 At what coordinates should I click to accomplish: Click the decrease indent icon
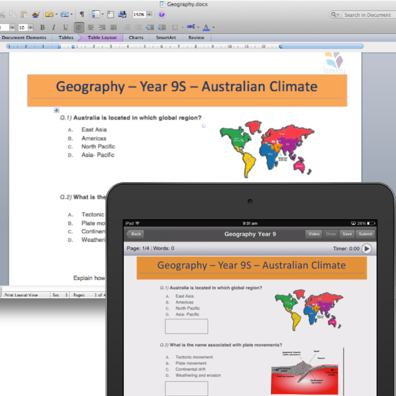(150, 27)
